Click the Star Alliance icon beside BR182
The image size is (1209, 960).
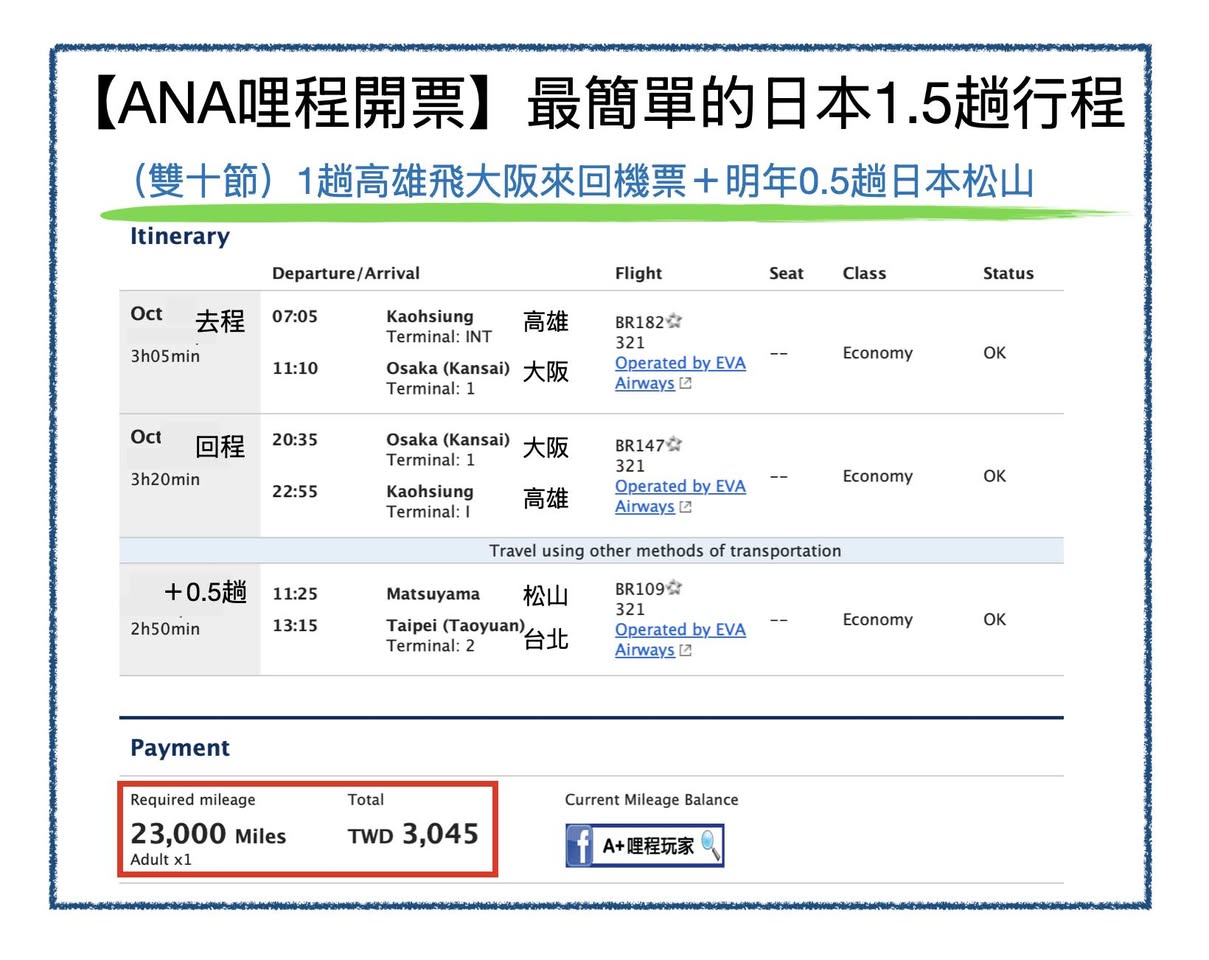point(675,321)
